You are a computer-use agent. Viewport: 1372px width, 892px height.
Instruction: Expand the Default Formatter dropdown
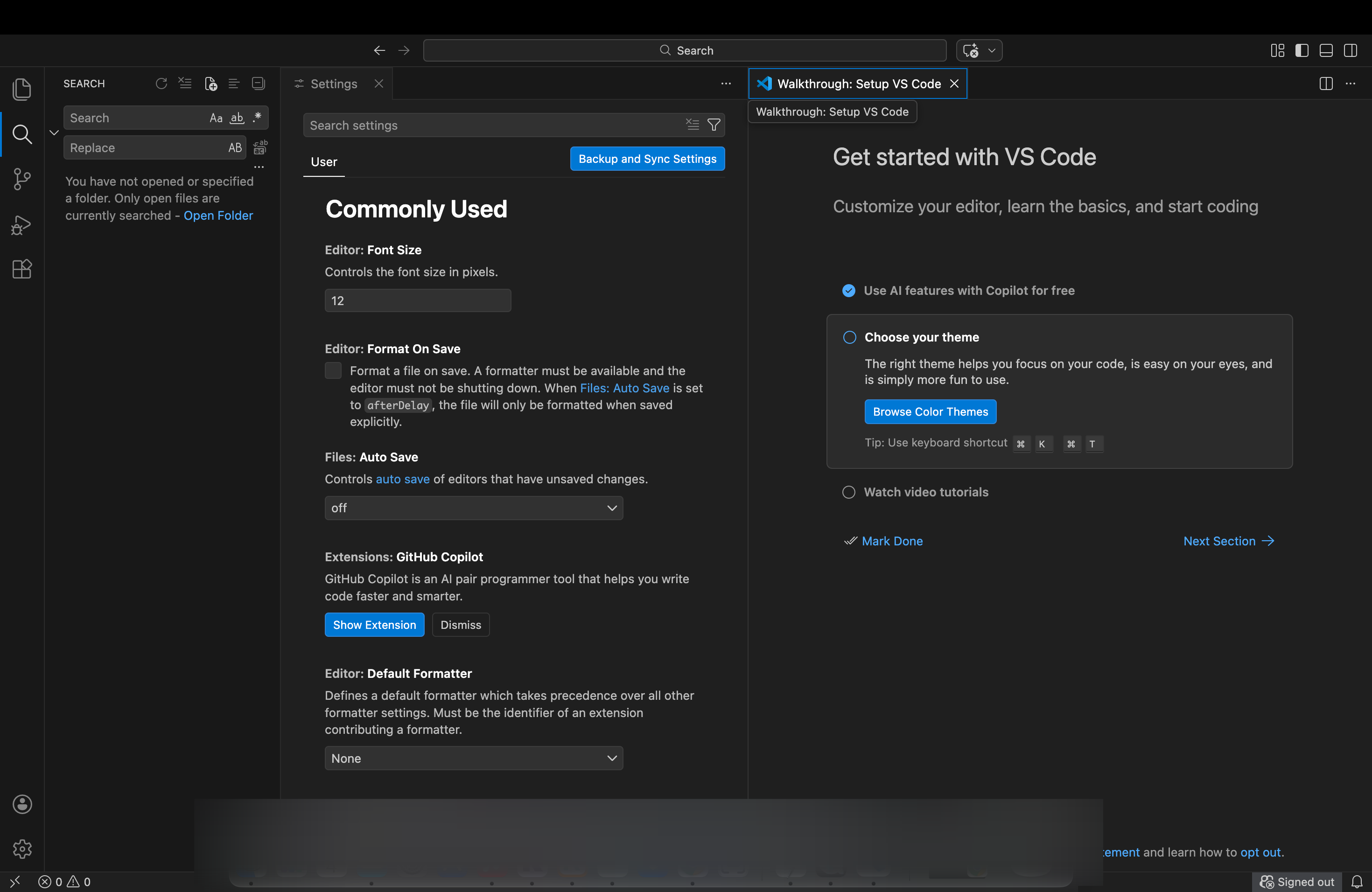[x=473, y=758]
